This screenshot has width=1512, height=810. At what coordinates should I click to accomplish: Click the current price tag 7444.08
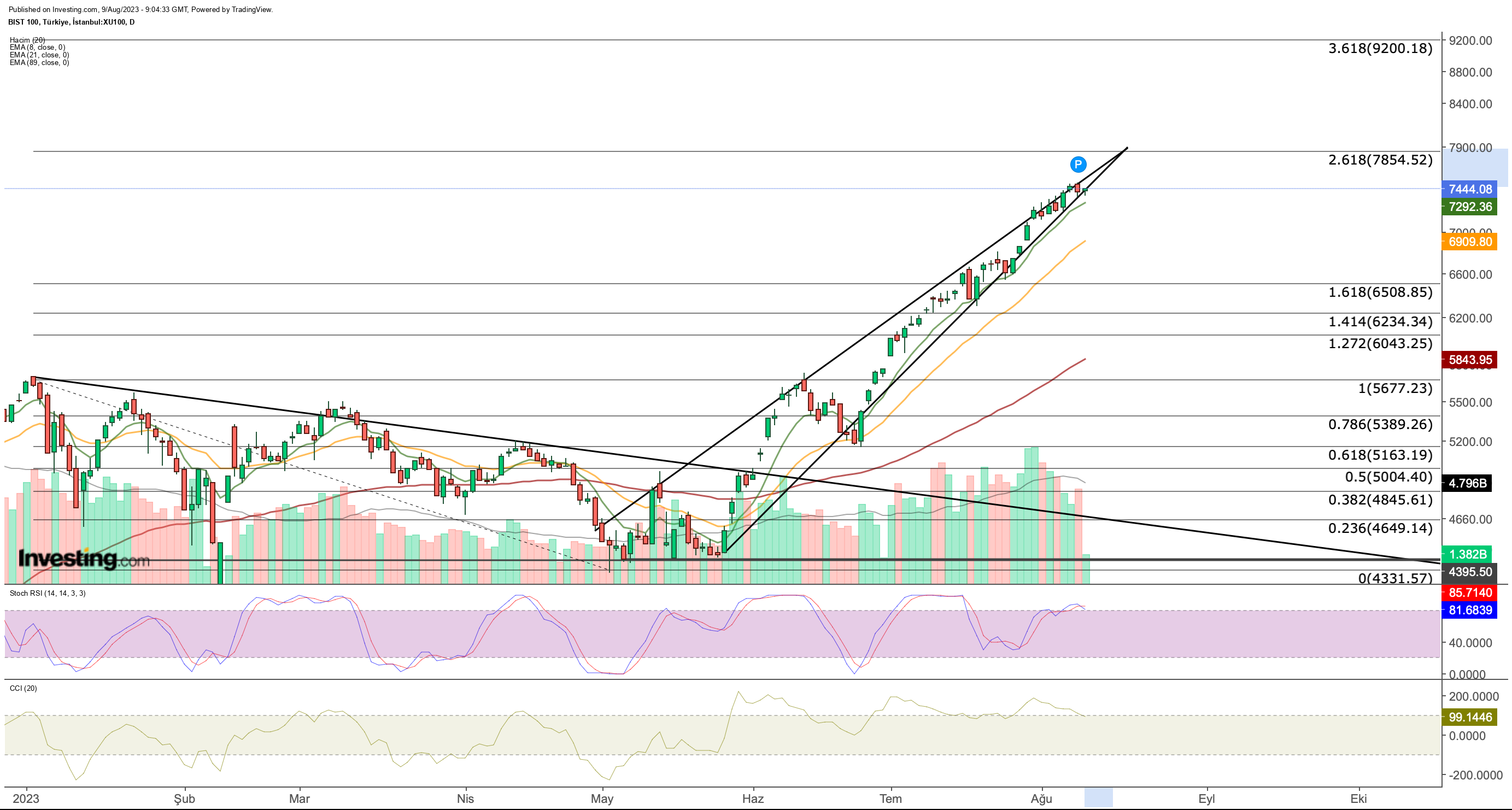click(1470, 189)
